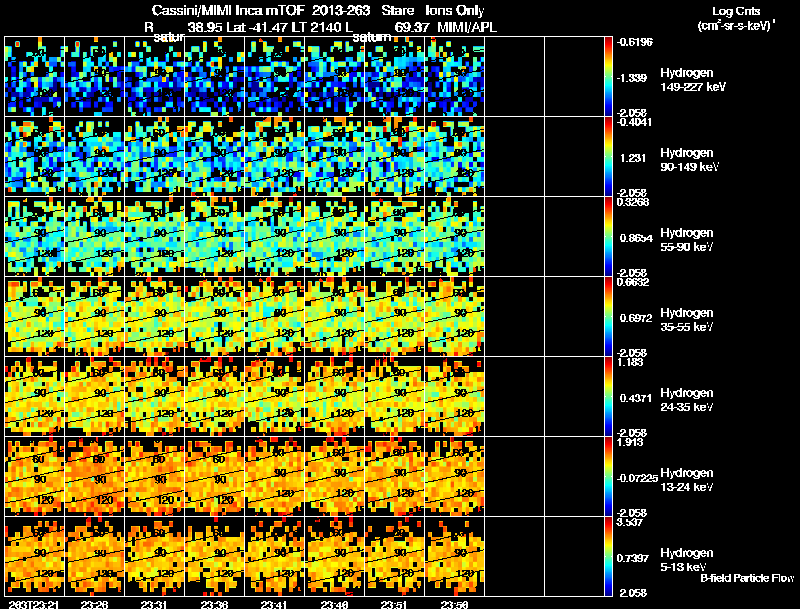This screenshot has height=609, width=800.
Task: Click the '23:31' time label
Action: [154, 605]
